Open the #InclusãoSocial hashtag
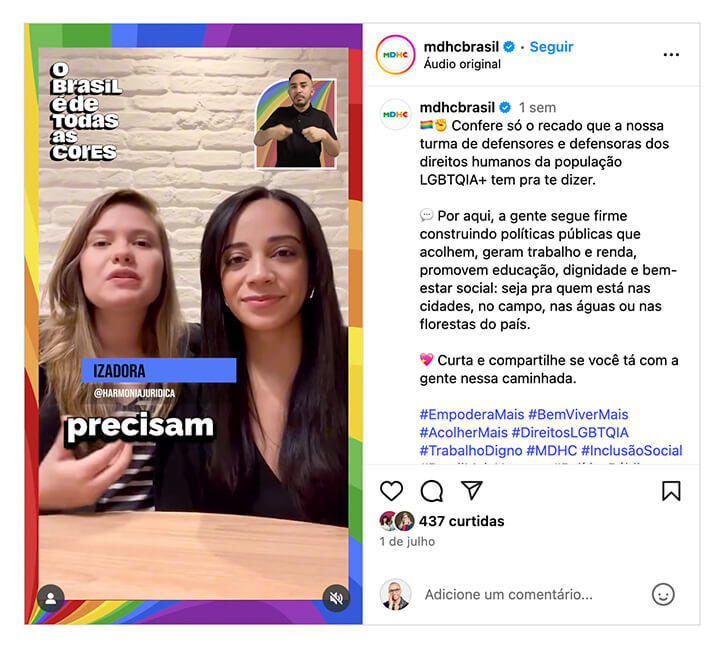The height and width of the screenshot is (649, 721). pos(631,450)
